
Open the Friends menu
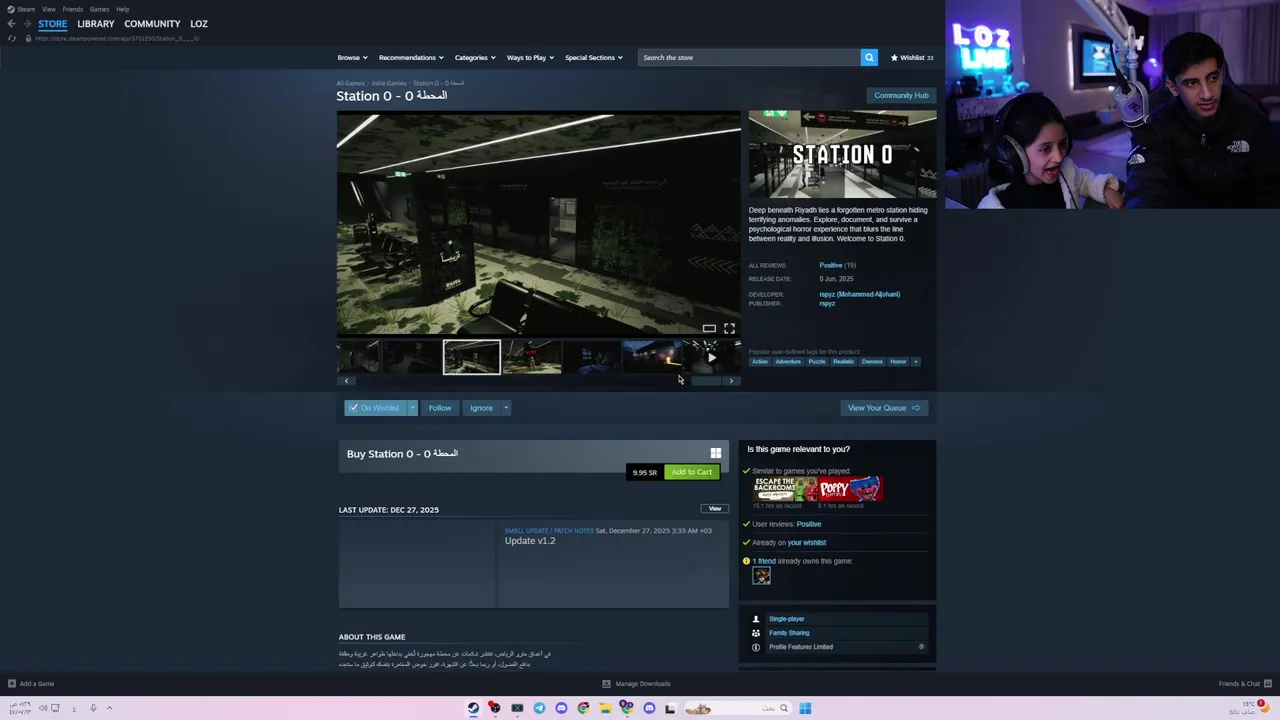[x=72, y=9]
